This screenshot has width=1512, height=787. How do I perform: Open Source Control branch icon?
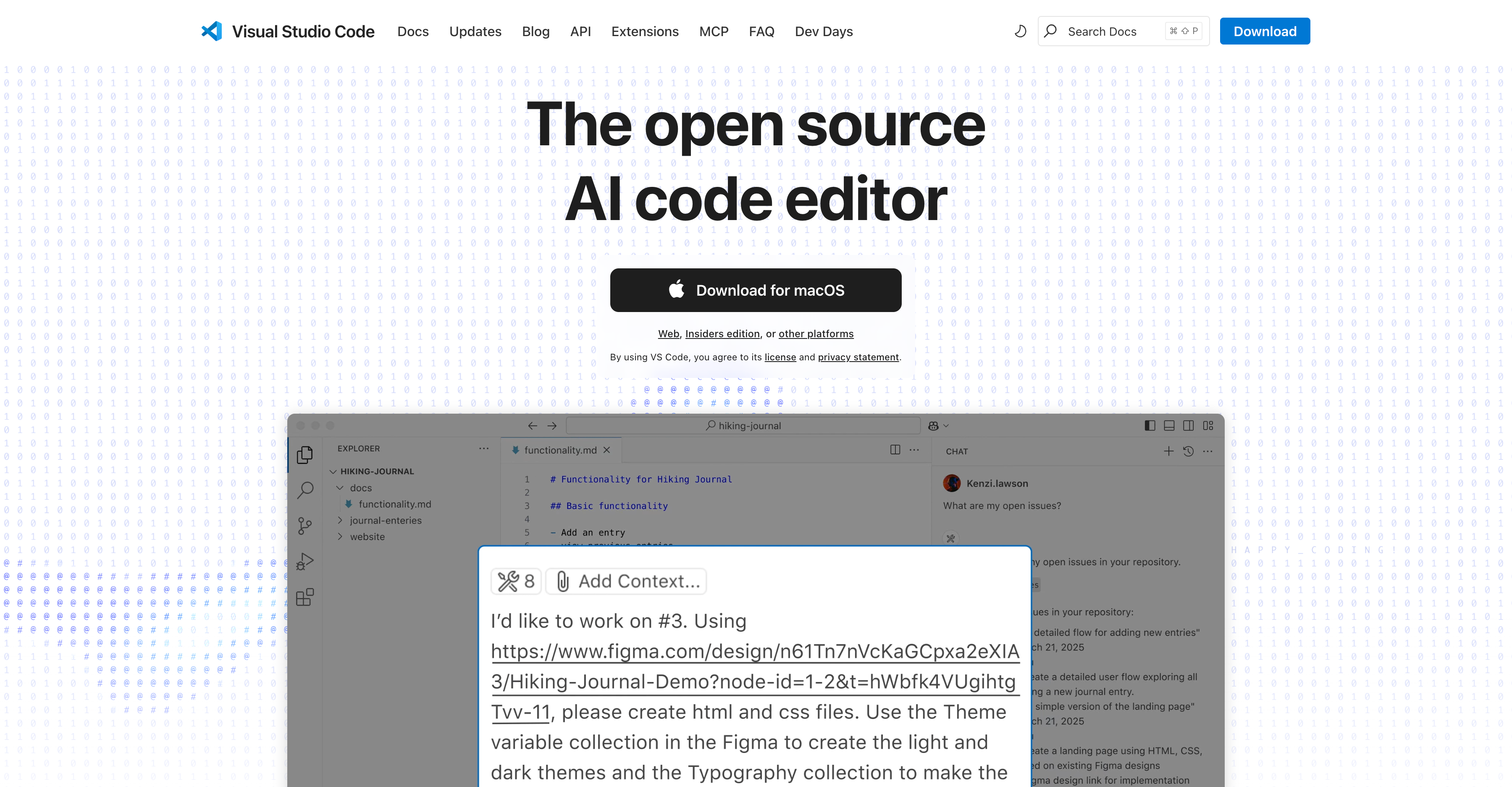304,526
